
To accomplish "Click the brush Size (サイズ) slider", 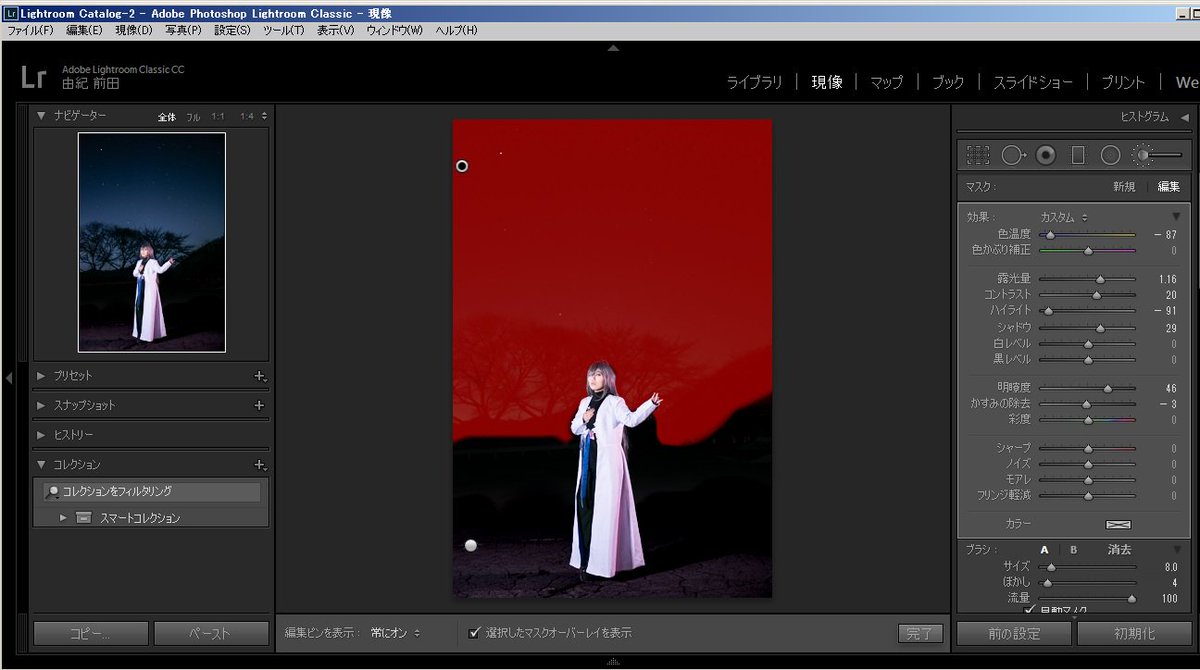I will click(1088, 567).
